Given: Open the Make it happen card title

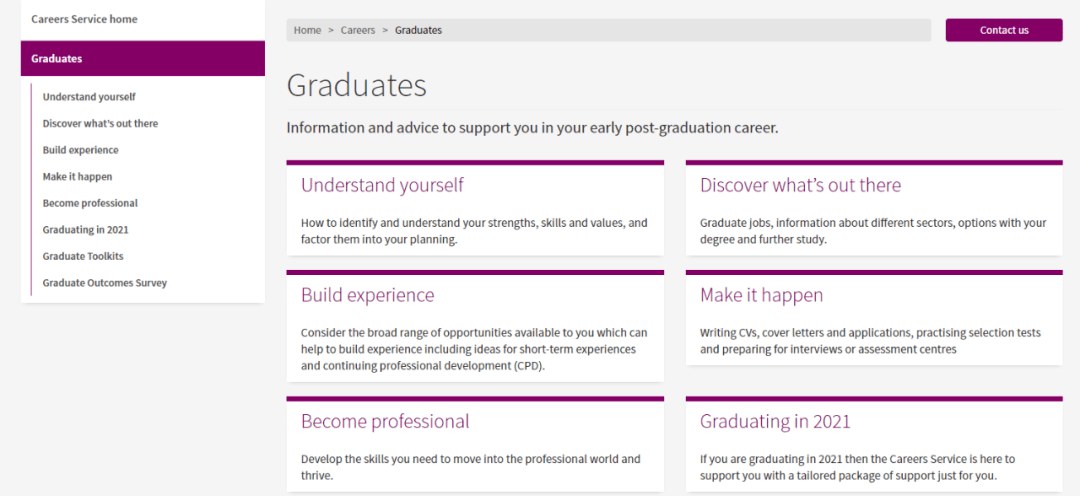Looking at the screenshot, I should (761, 295).
